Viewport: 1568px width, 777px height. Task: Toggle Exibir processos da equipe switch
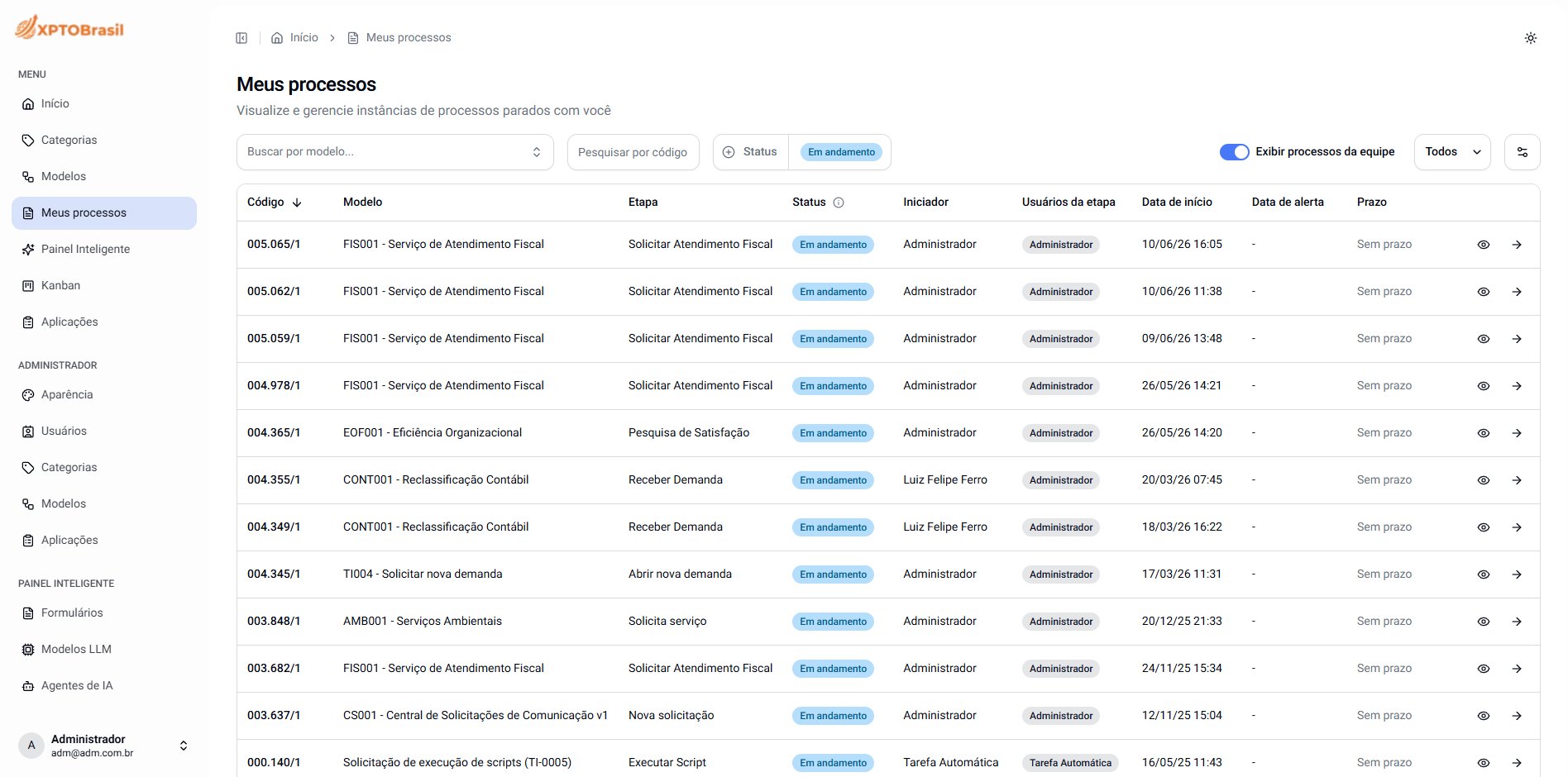pyautogui.click(x=1234, y=152)
